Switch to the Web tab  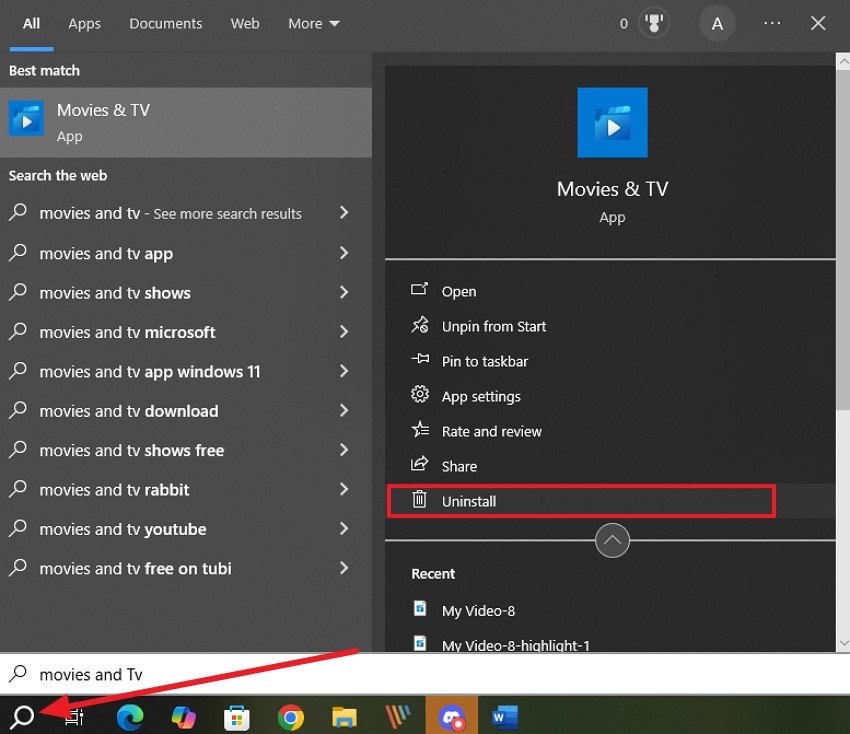coord(244,23)
